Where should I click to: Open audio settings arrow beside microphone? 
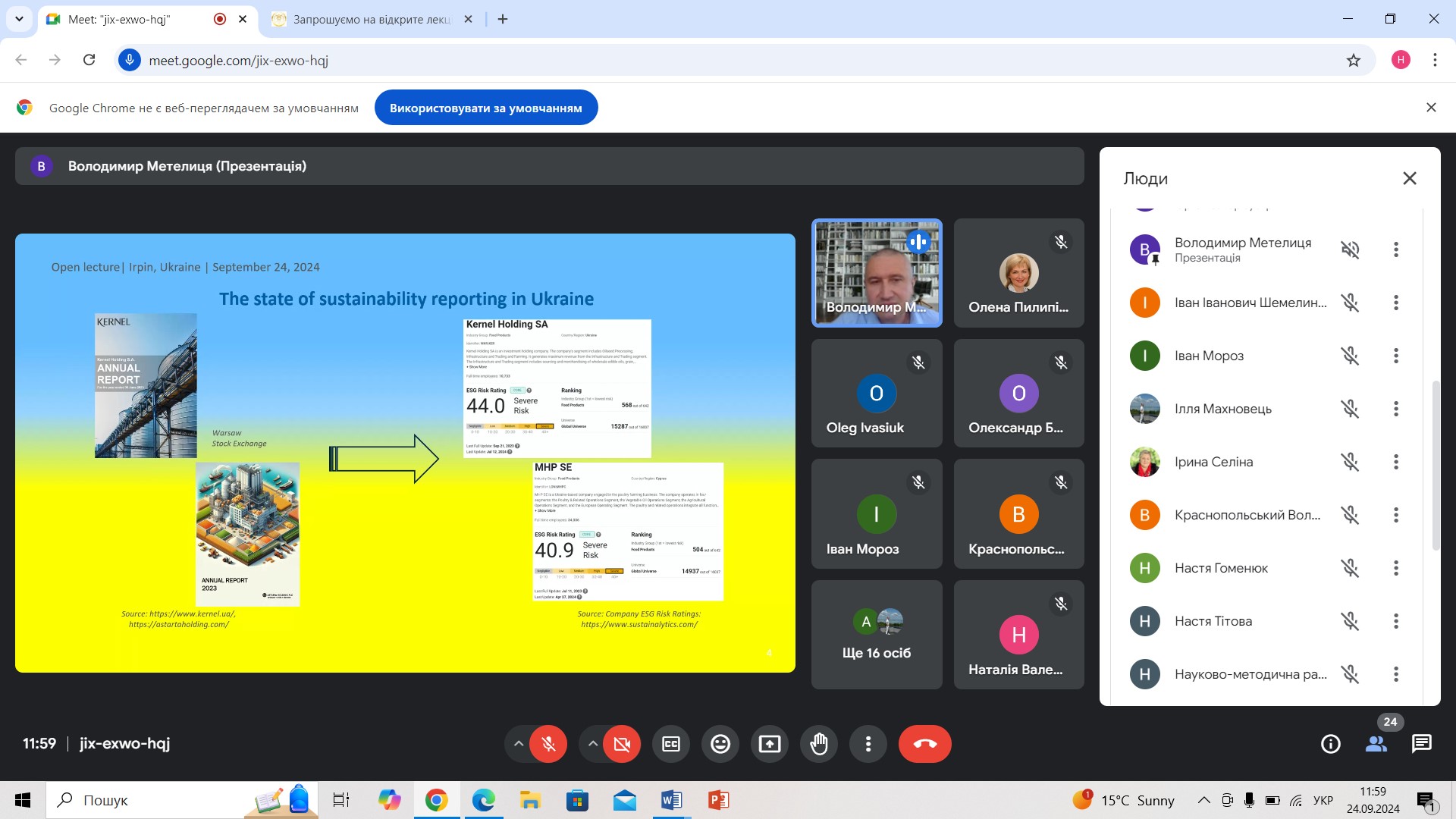518,744
